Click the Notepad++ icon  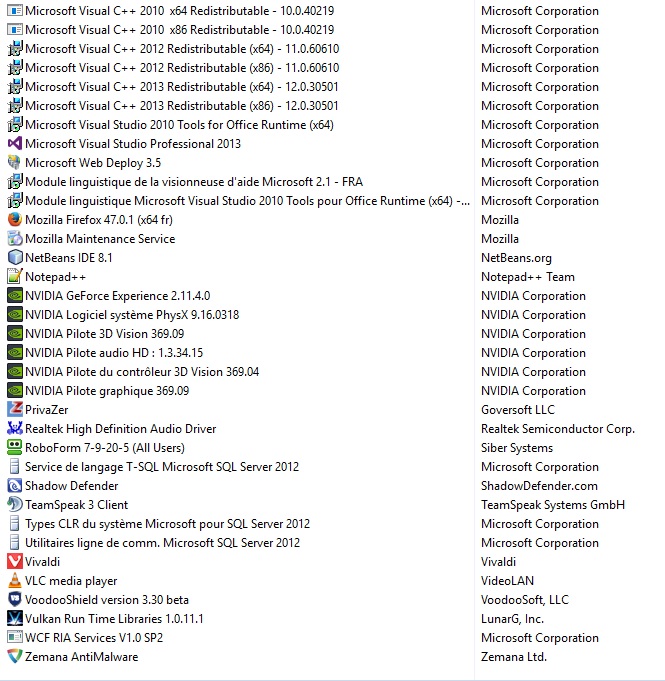(15, 276)
